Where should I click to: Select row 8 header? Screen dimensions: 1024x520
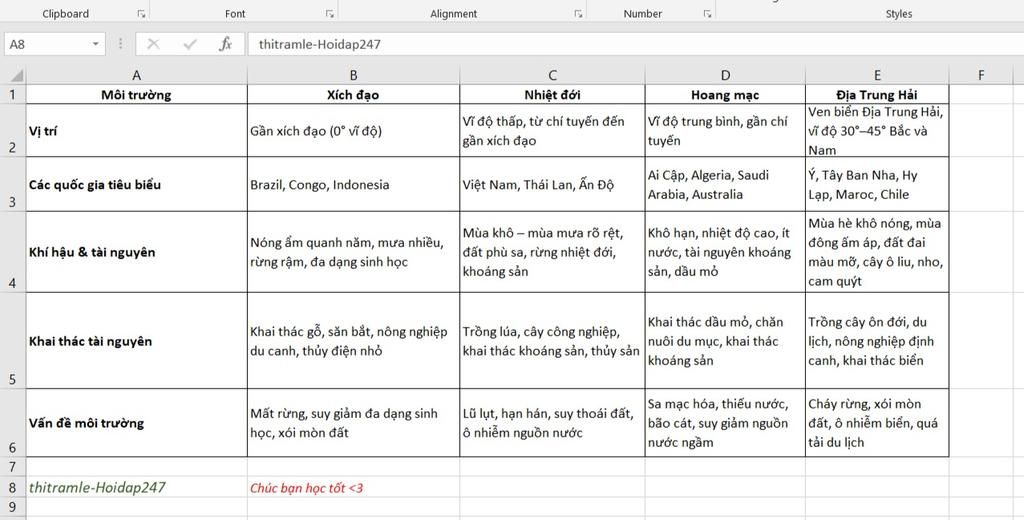[13, 487]
